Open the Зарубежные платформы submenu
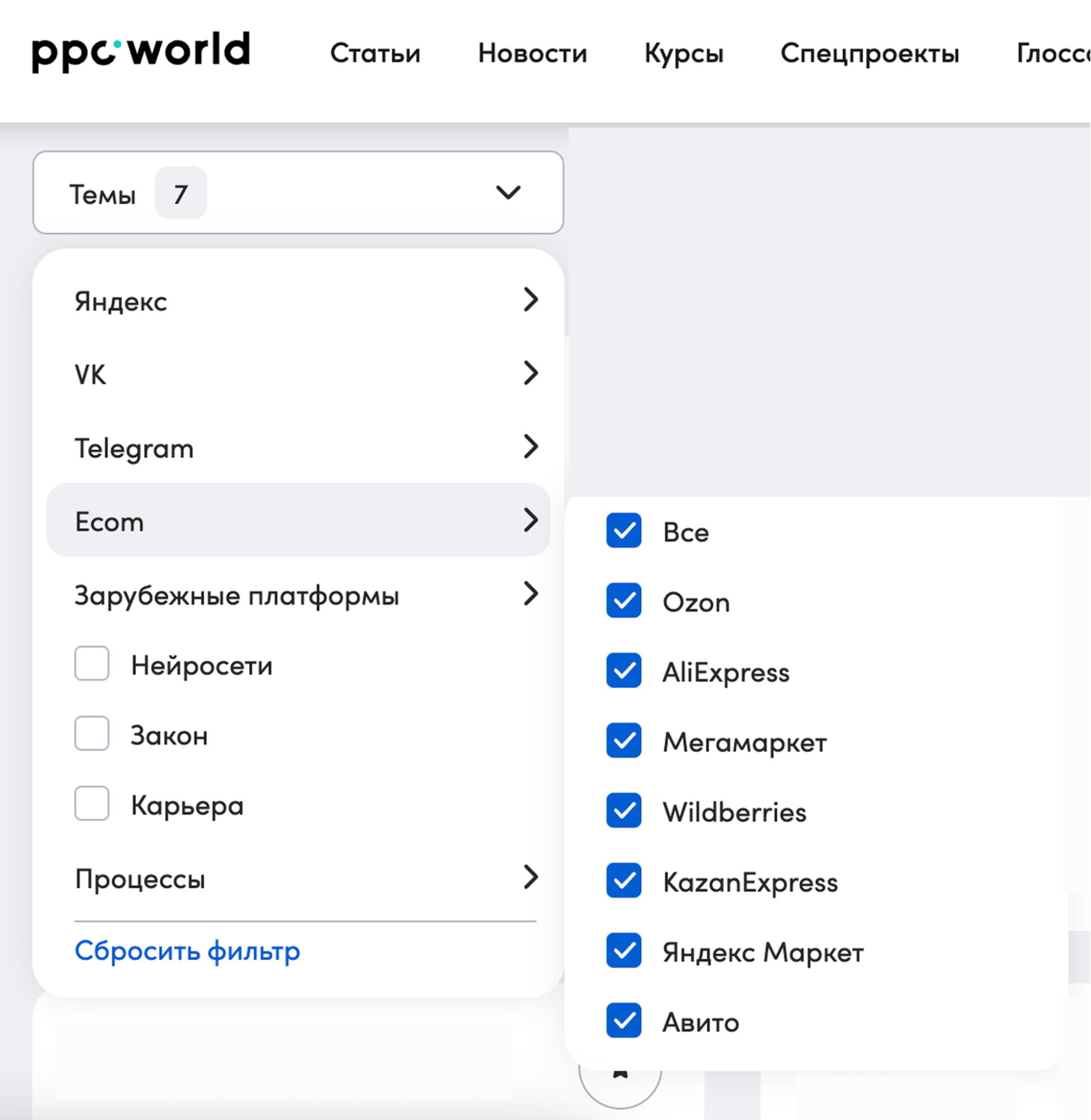1091x1120 pixels. pos(532,594)
